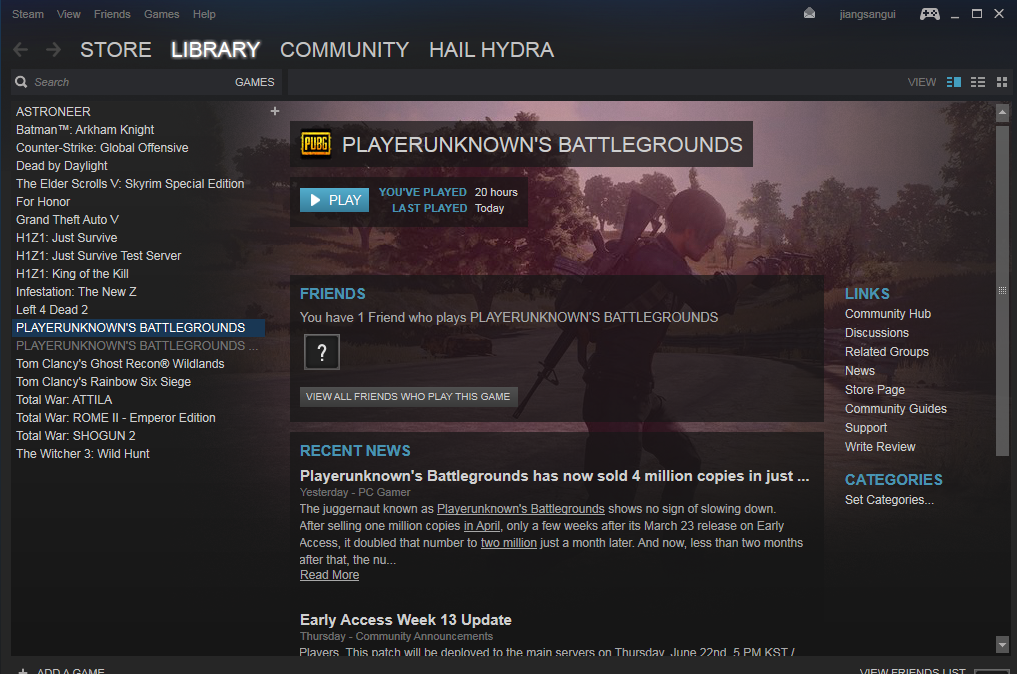The height and width of the screenshot is (674, 1017).
Task: Open the View menu
Action: (x=69, y=14)
